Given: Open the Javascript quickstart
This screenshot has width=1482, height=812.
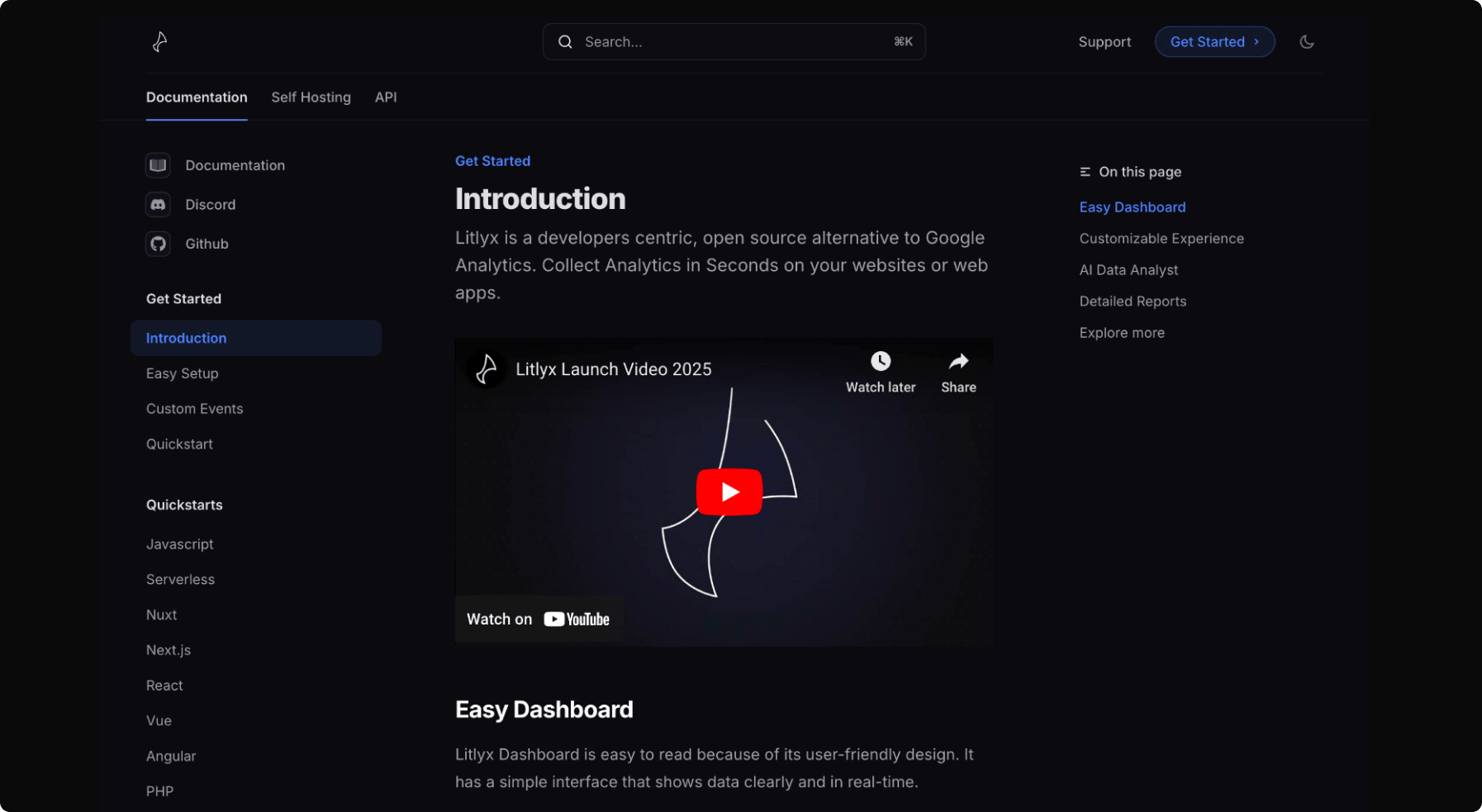Looking at the screenshot, I should 180,544.
